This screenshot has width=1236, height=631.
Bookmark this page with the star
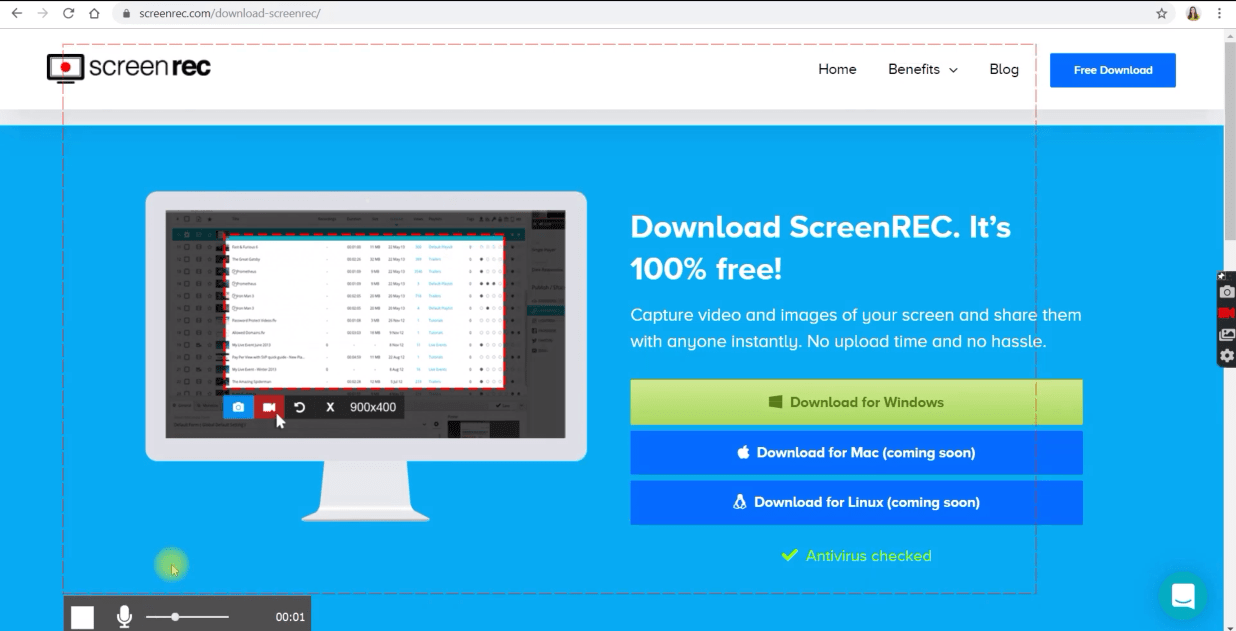pyautogui.click(x=1161, y=14)
